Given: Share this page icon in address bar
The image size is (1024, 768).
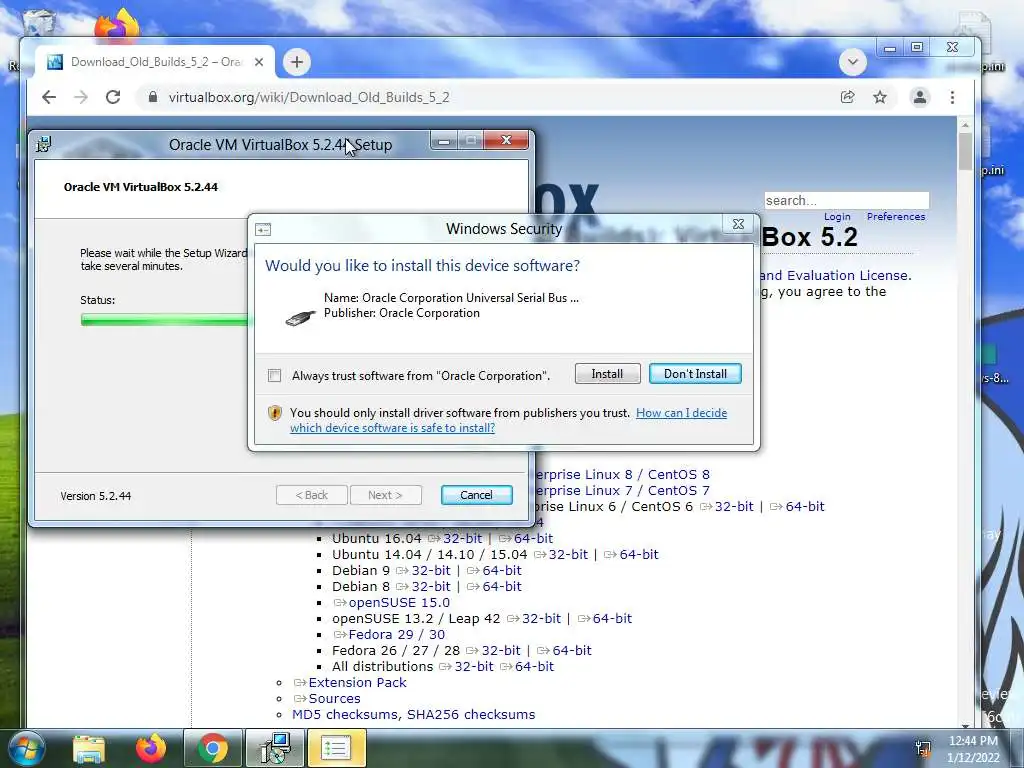Looking at the screenshot, I should tap(848, 97).
